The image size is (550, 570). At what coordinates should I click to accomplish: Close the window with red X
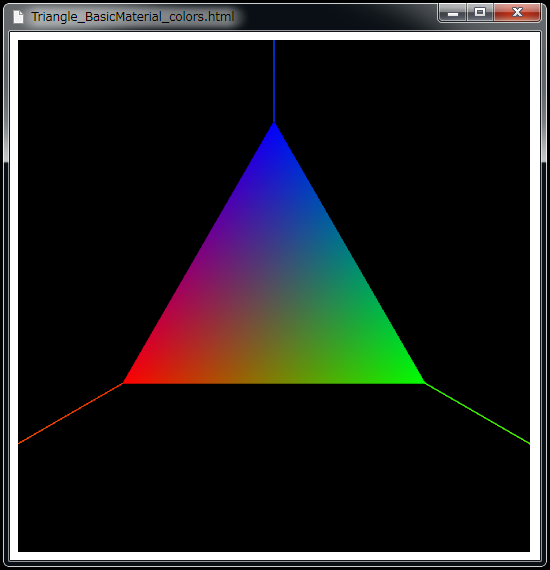(x=517, y=13)
